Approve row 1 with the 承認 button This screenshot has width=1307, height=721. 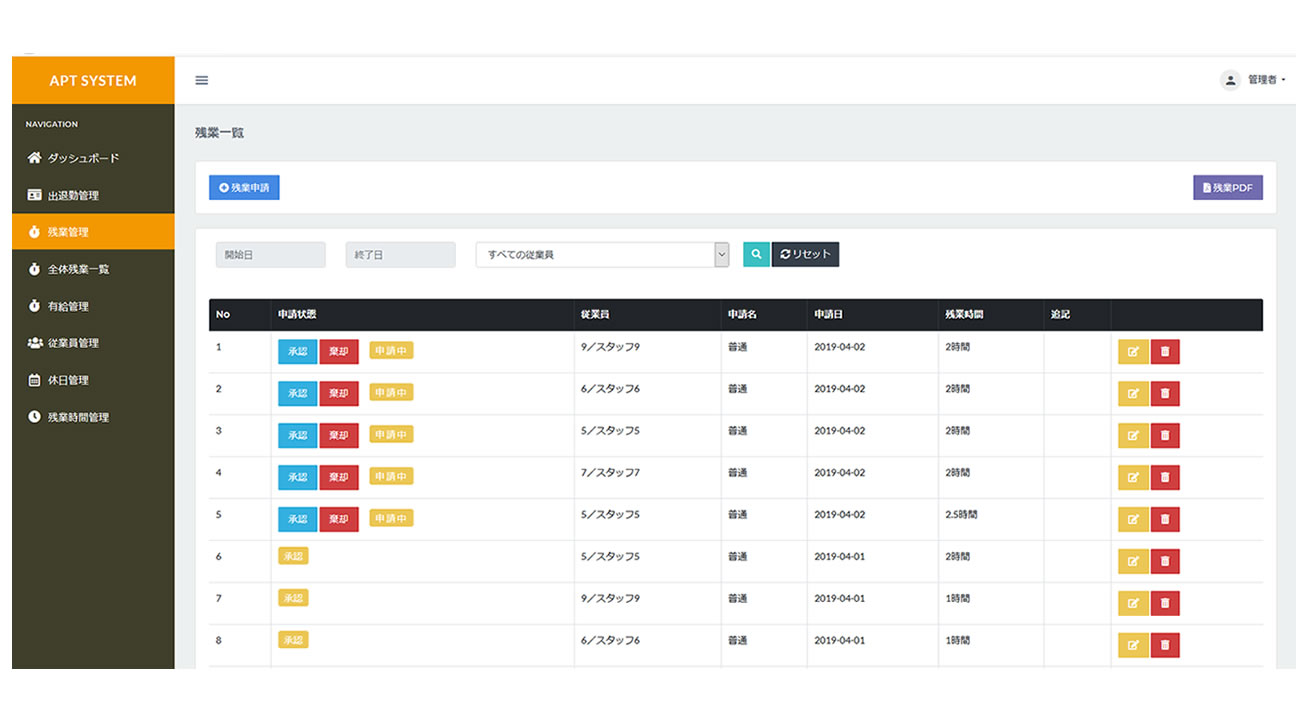297,352
